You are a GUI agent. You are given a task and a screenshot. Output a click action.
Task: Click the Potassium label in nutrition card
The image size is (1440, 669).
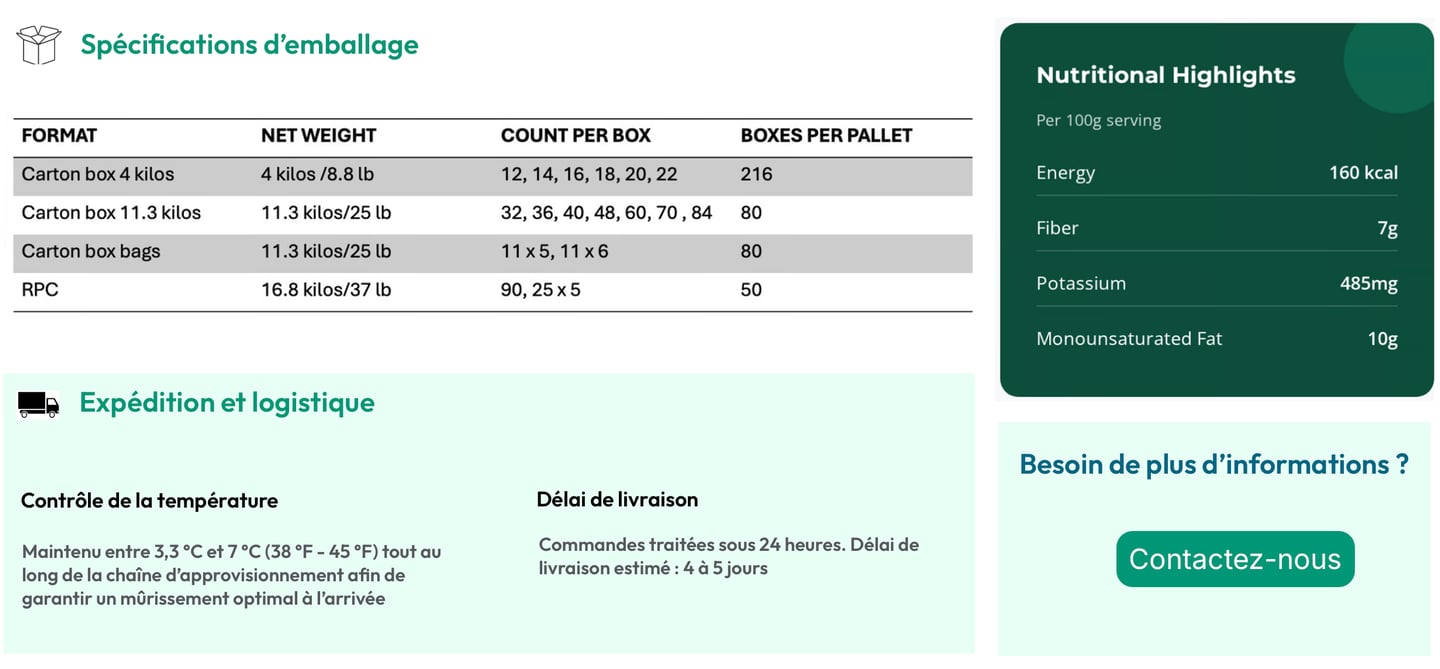(x=1081, y=283)
